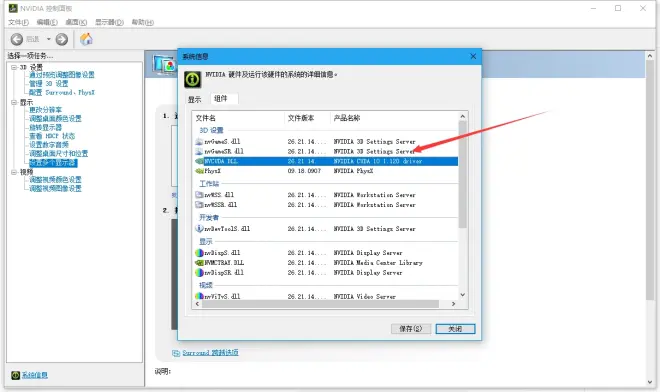This screenshot has width=660, height=392.
Task: Select the highlighted multi-display tree item
Action: click(53, 163)
